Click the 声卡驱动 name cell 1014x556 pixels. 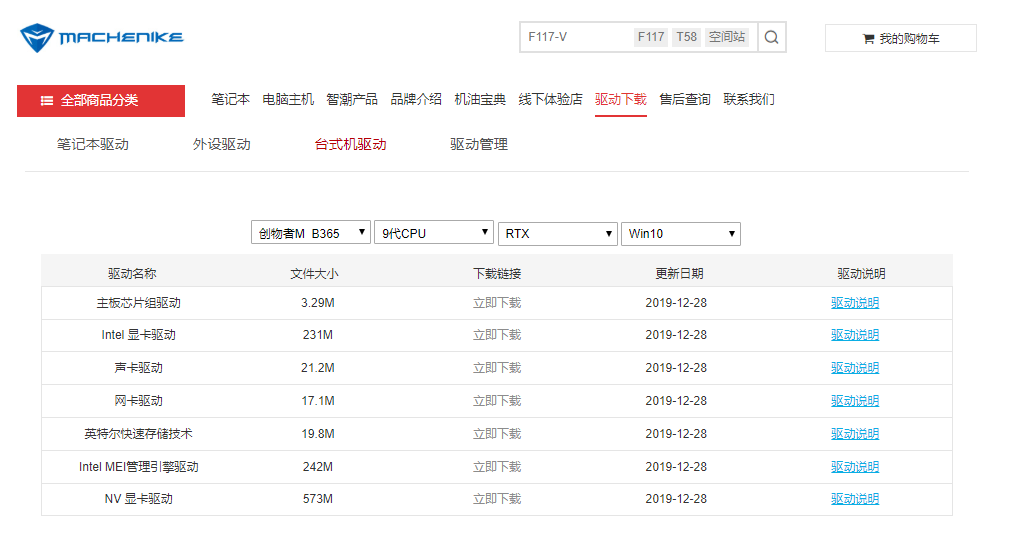point(138,368)
